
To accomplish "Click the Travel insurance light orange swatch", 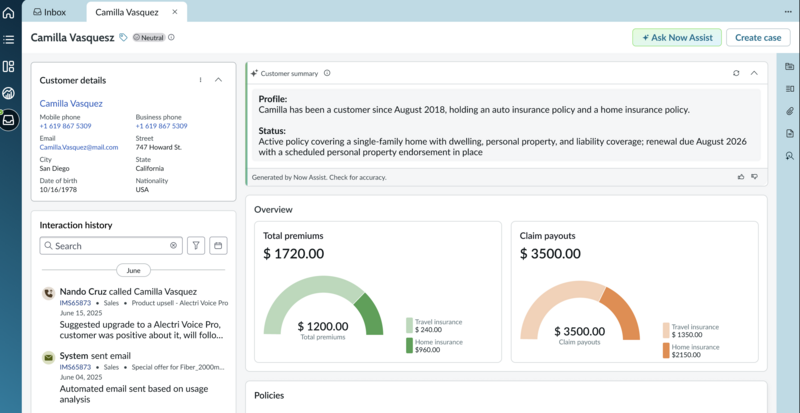I will tap(666, 330).
